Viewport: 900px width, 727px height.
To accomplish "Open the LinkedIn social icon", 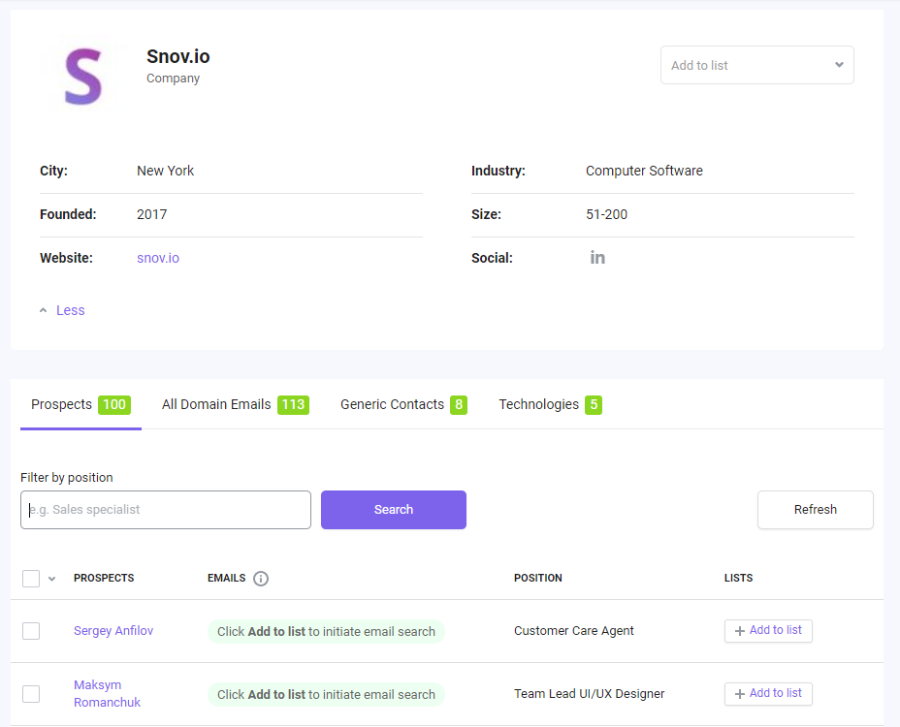I will tap(598, 258).
